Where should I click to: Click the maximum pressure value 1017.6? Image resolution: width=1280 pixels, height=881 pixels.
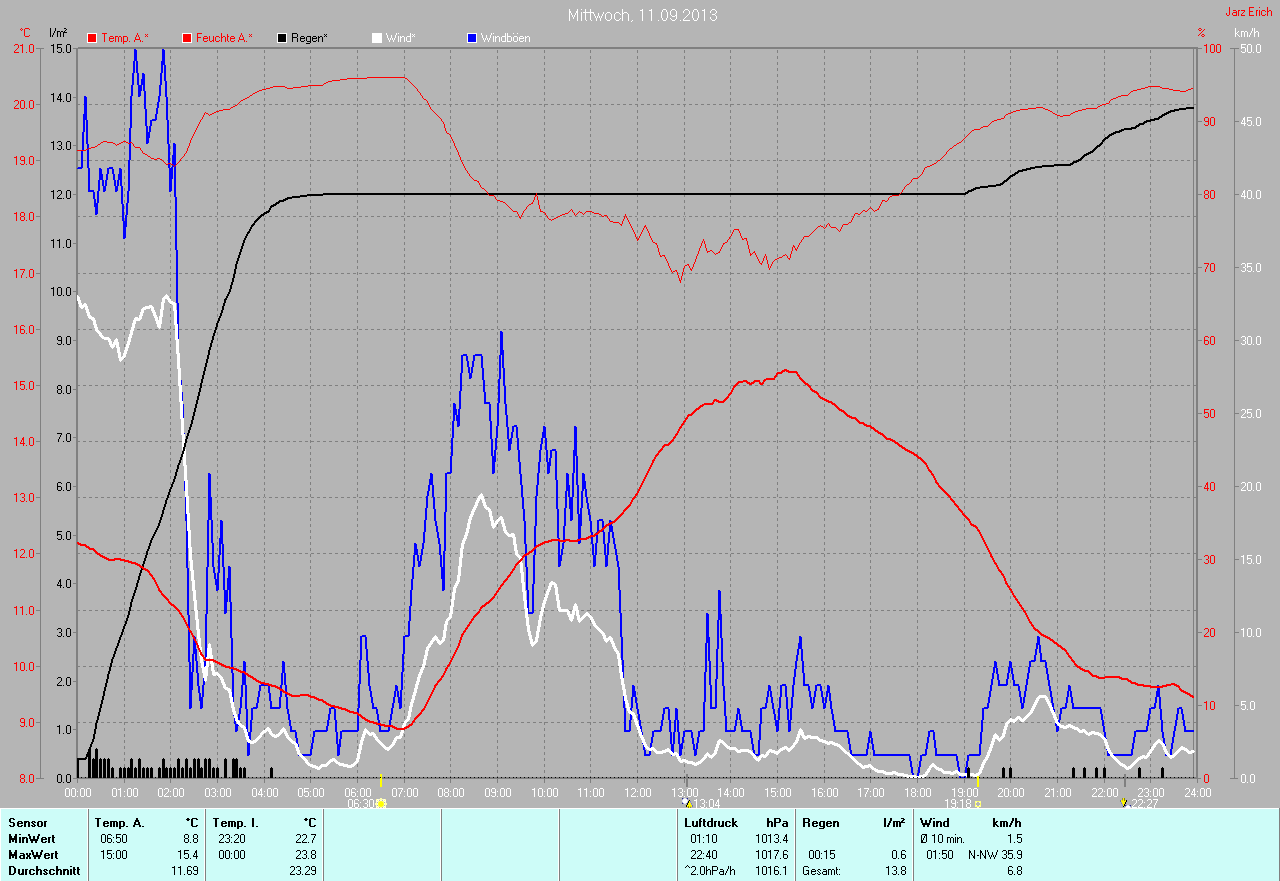(771, 855)
